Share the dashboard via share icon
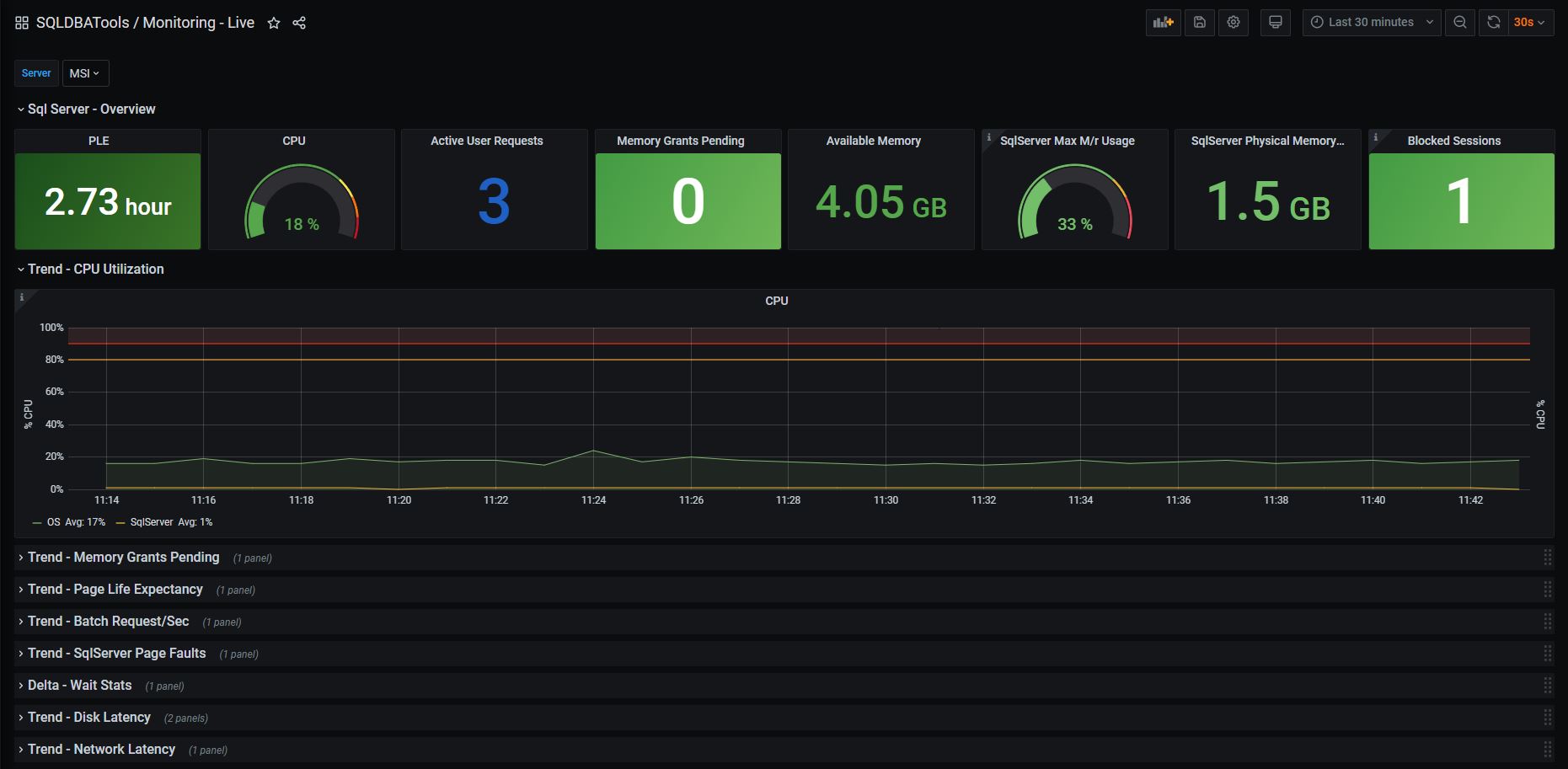 pyautogui.click(x=299, y=23)
